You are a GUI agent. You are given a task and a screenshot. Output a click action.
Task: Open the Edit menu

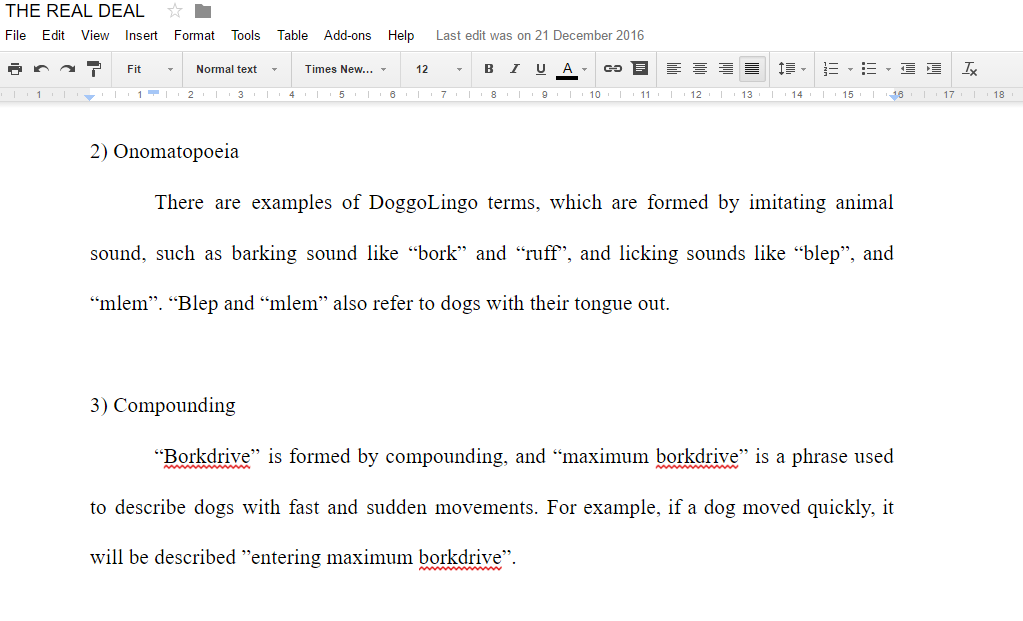tap(53, 35)
